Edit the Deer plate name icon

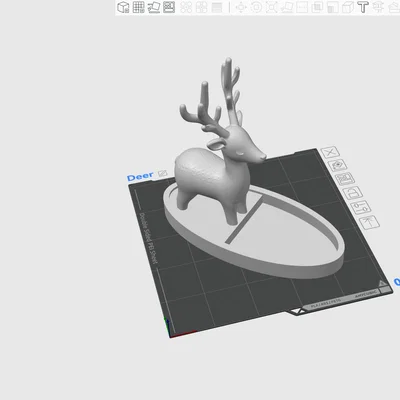(163, 173)
